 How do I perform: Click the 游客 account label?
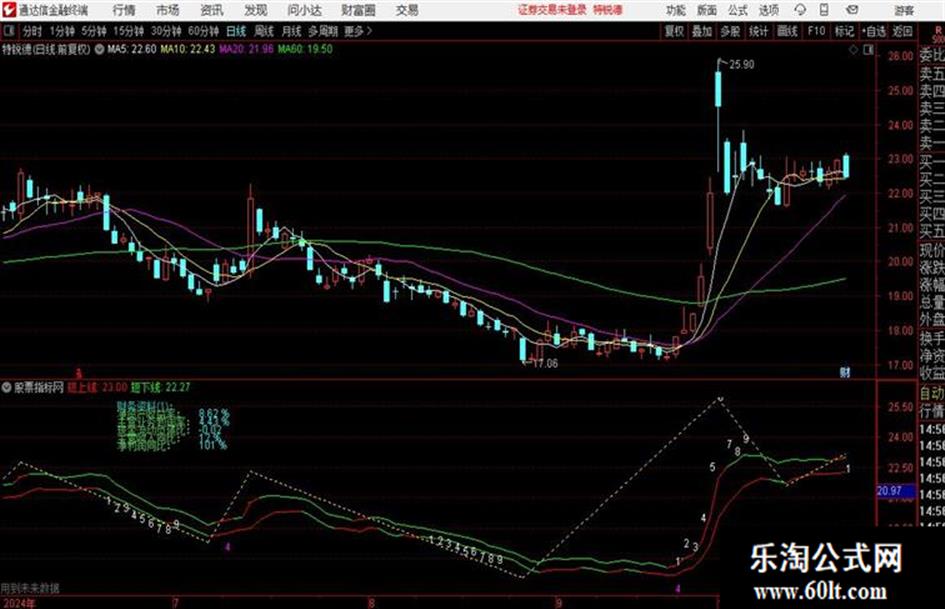pyautogui.click(x=903, y=10)
